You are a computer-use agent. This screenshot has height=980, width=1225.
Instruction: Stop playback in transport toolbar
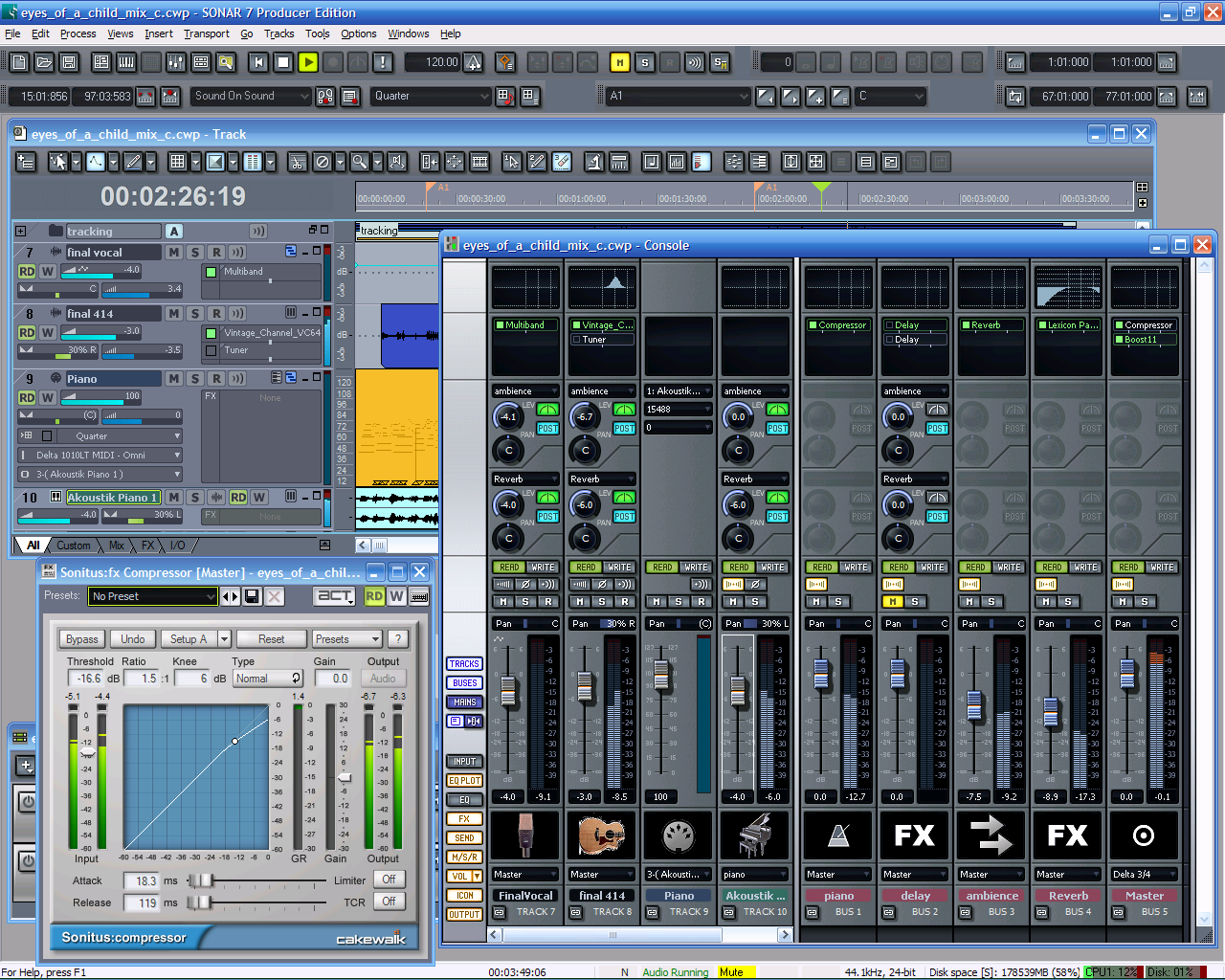pyautogui.click(x=283, y=62)
